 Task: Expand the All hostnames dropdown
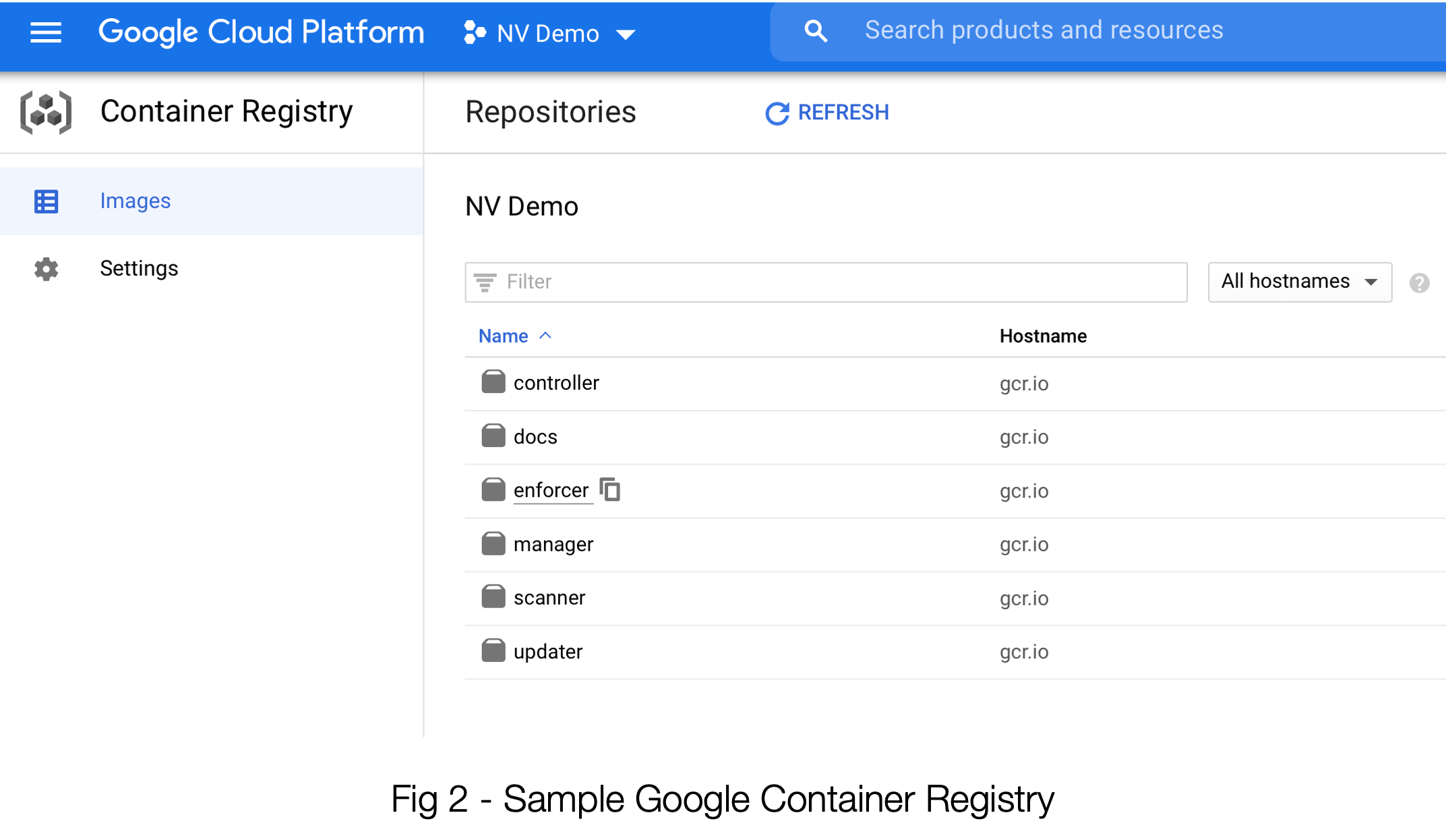[1299, 282]
